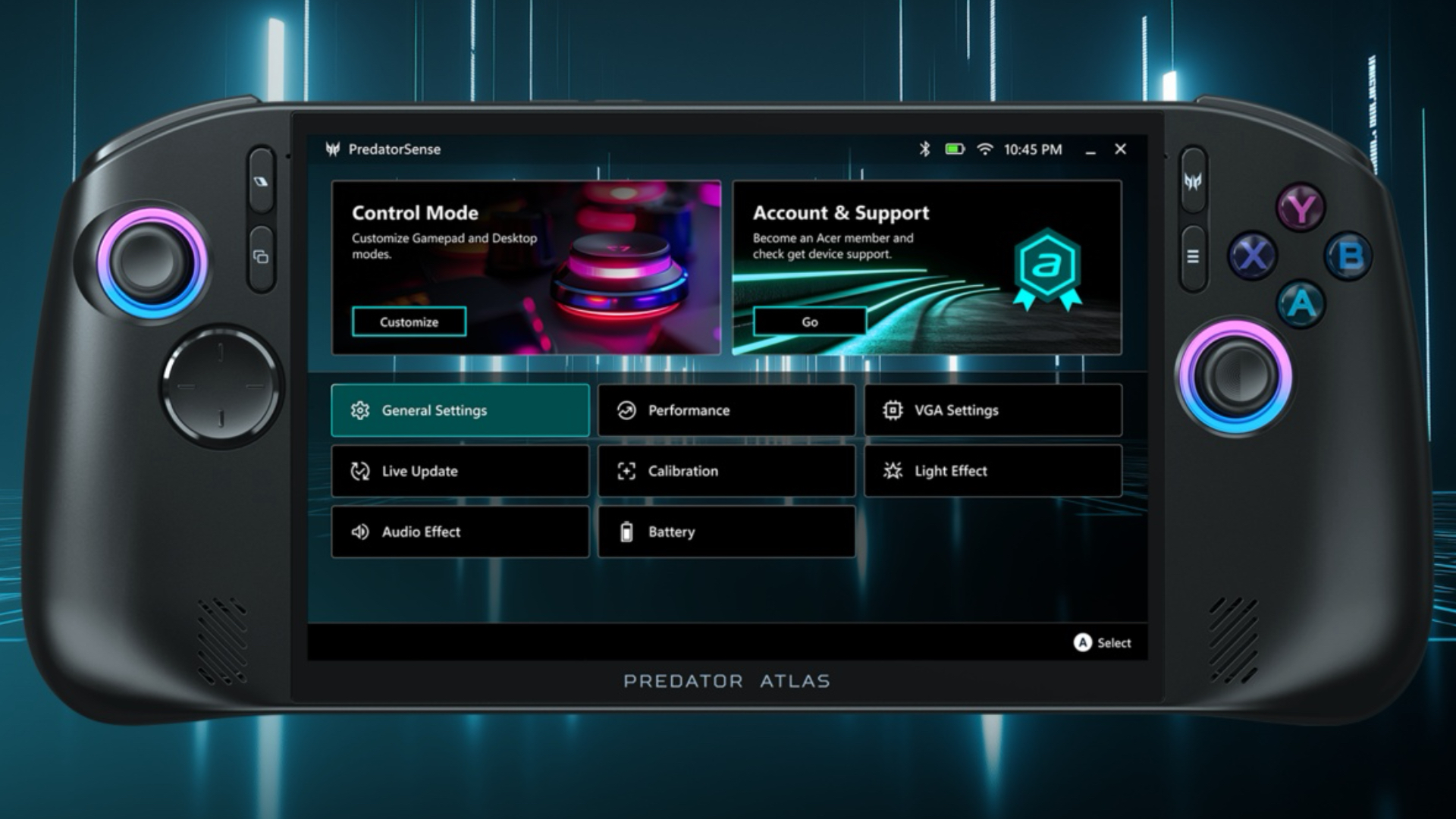The width and height of the screenshot is (1456, 819).
Task: Click the X face button on the handheld
Action: (x=1253, y=256)
